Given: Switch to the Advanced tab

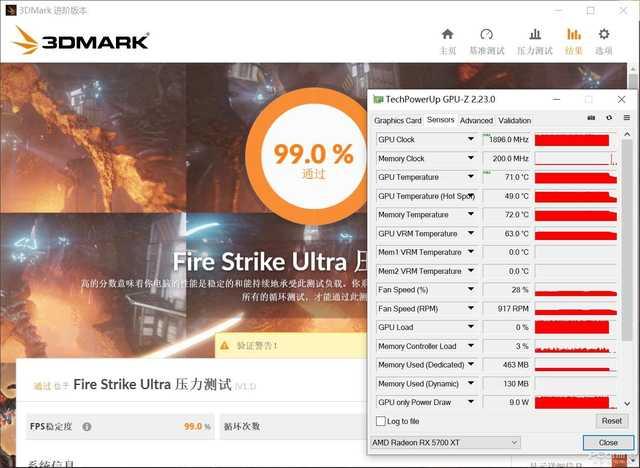Looking at the screenshot, I should 476,120.
